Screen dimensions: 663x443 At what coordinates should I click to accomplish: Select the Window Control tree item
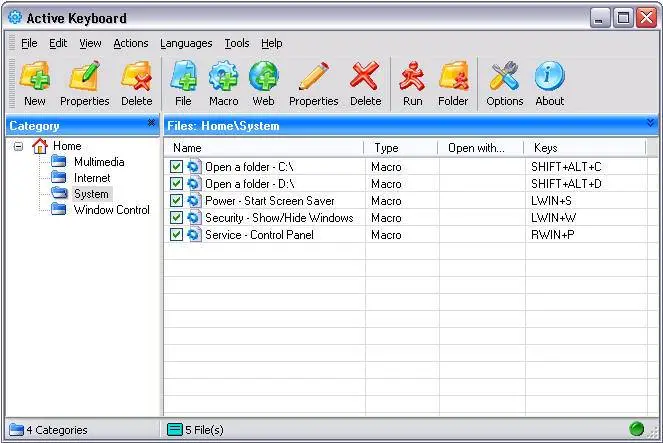(112, 210)
